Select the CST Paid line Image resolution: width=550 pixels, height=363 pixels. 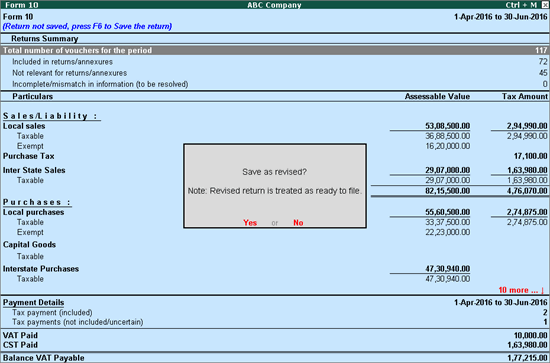(275, 345)
